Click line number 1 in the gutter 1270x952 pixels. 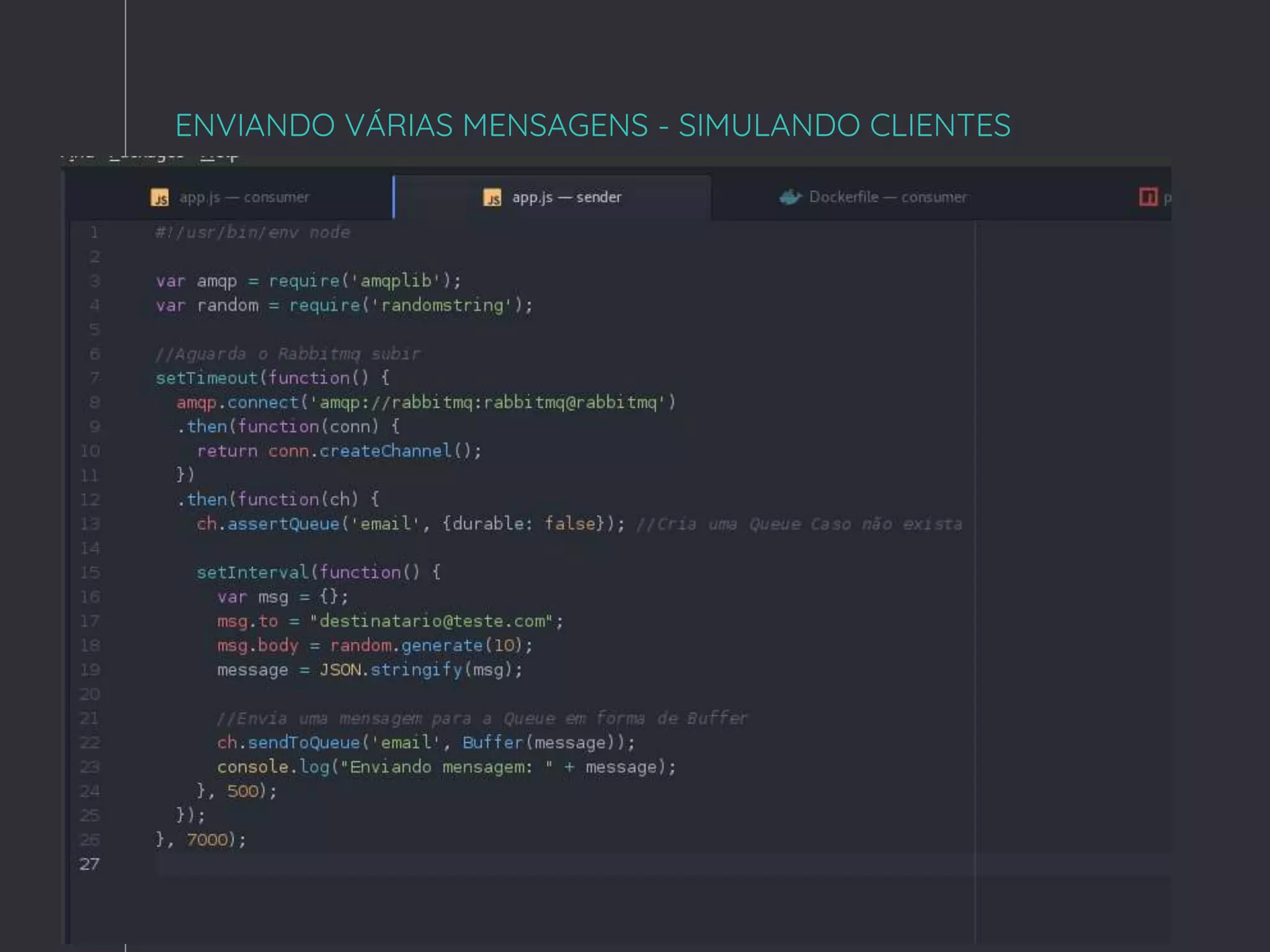coord(94,233)
